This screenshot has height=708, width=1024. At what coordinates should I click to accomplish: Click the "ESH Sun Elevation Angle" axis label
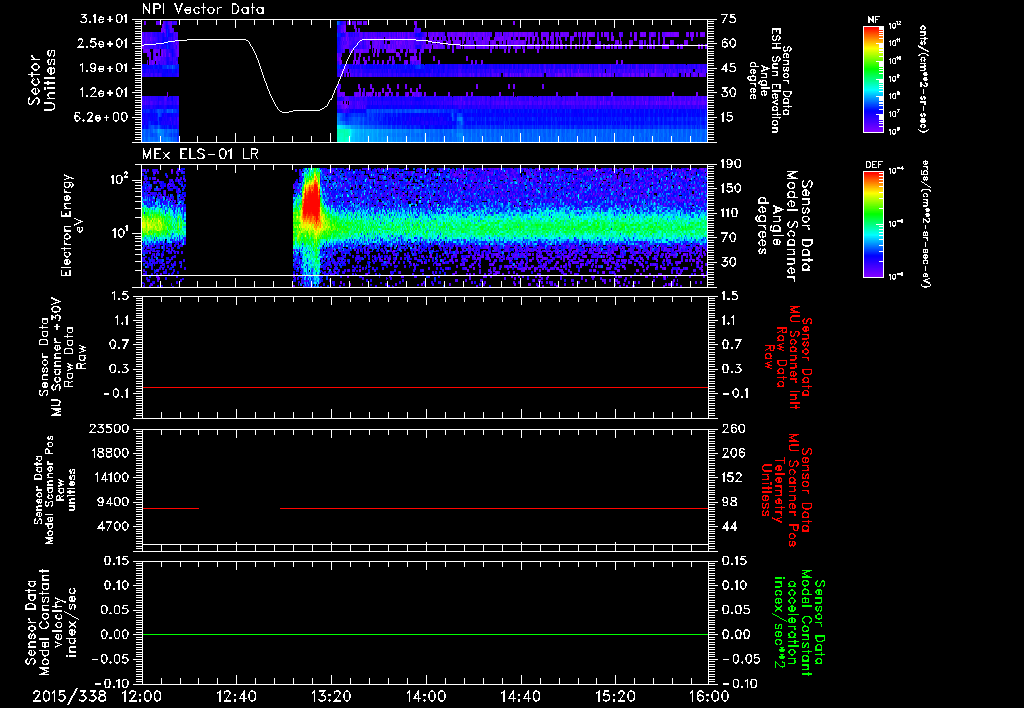tap(770, 80)
